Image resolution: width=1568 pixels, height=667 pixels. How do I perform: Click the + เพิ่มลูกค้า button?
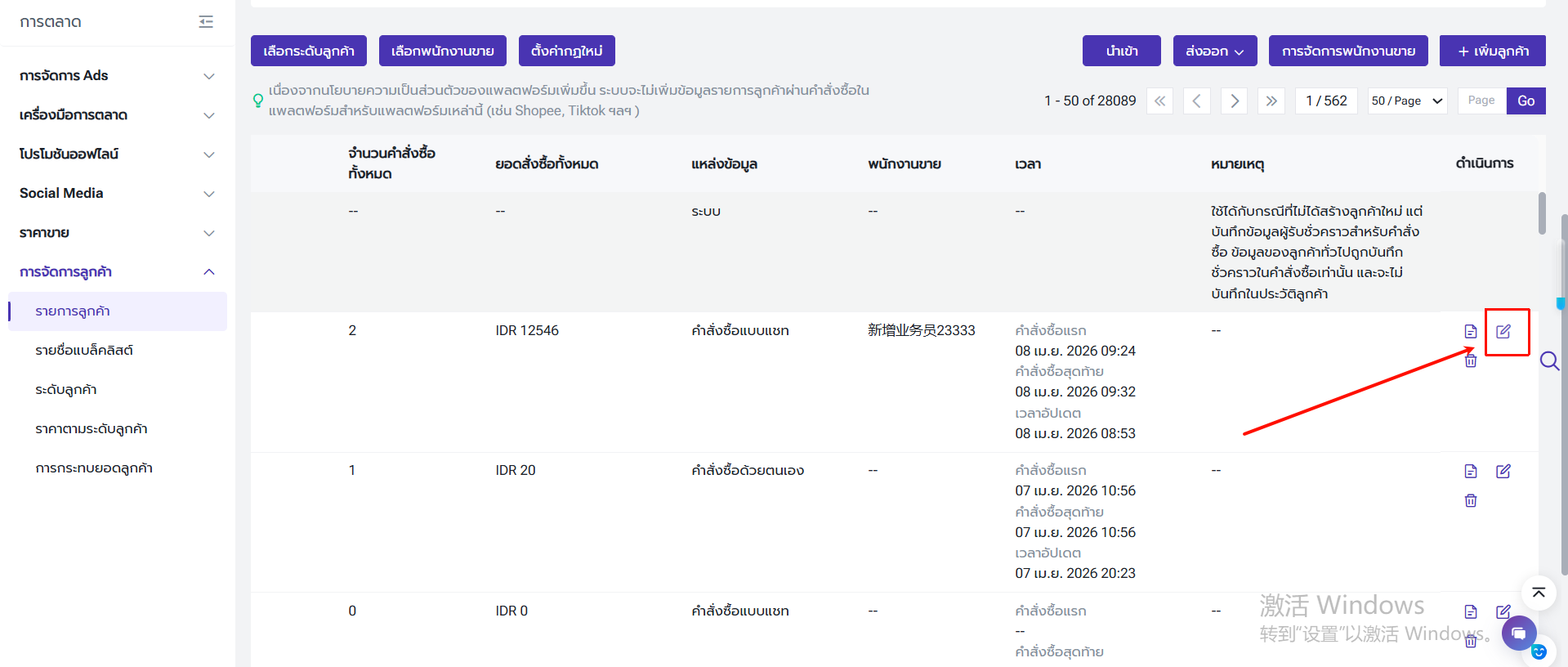[1492, 51]
